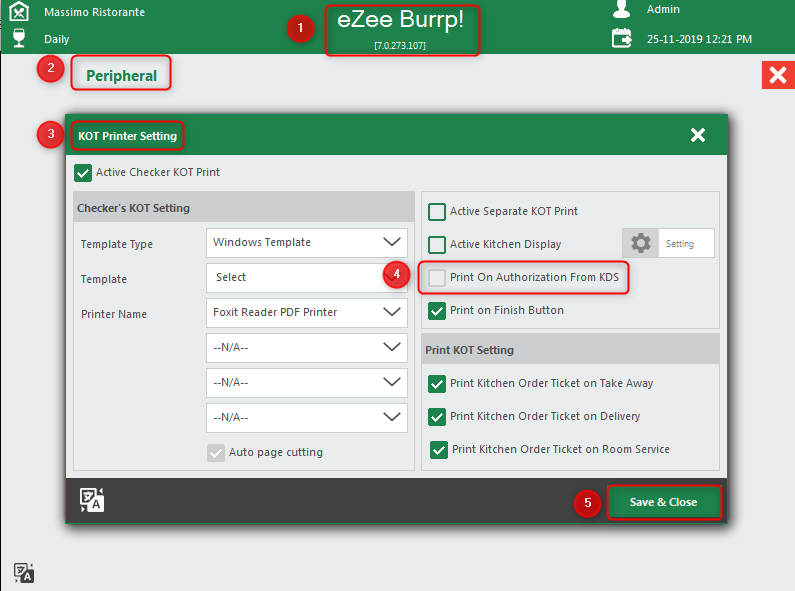The height and width of the screenshot is (591, 795).
Task: Uncheck Print Kitchen Order Ticket on Delivery
Action: pyautogui.click(x=437, y=417)
